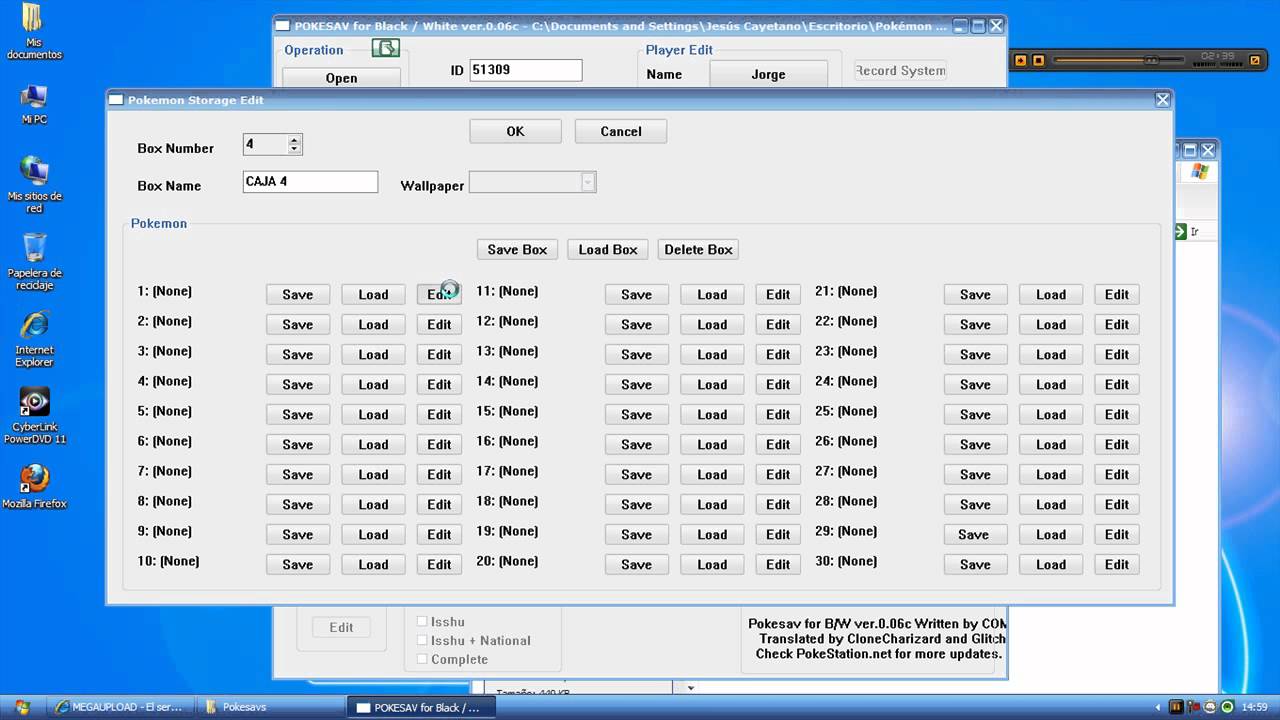Switch to POKESAV taskbar window

coord(420,707)
